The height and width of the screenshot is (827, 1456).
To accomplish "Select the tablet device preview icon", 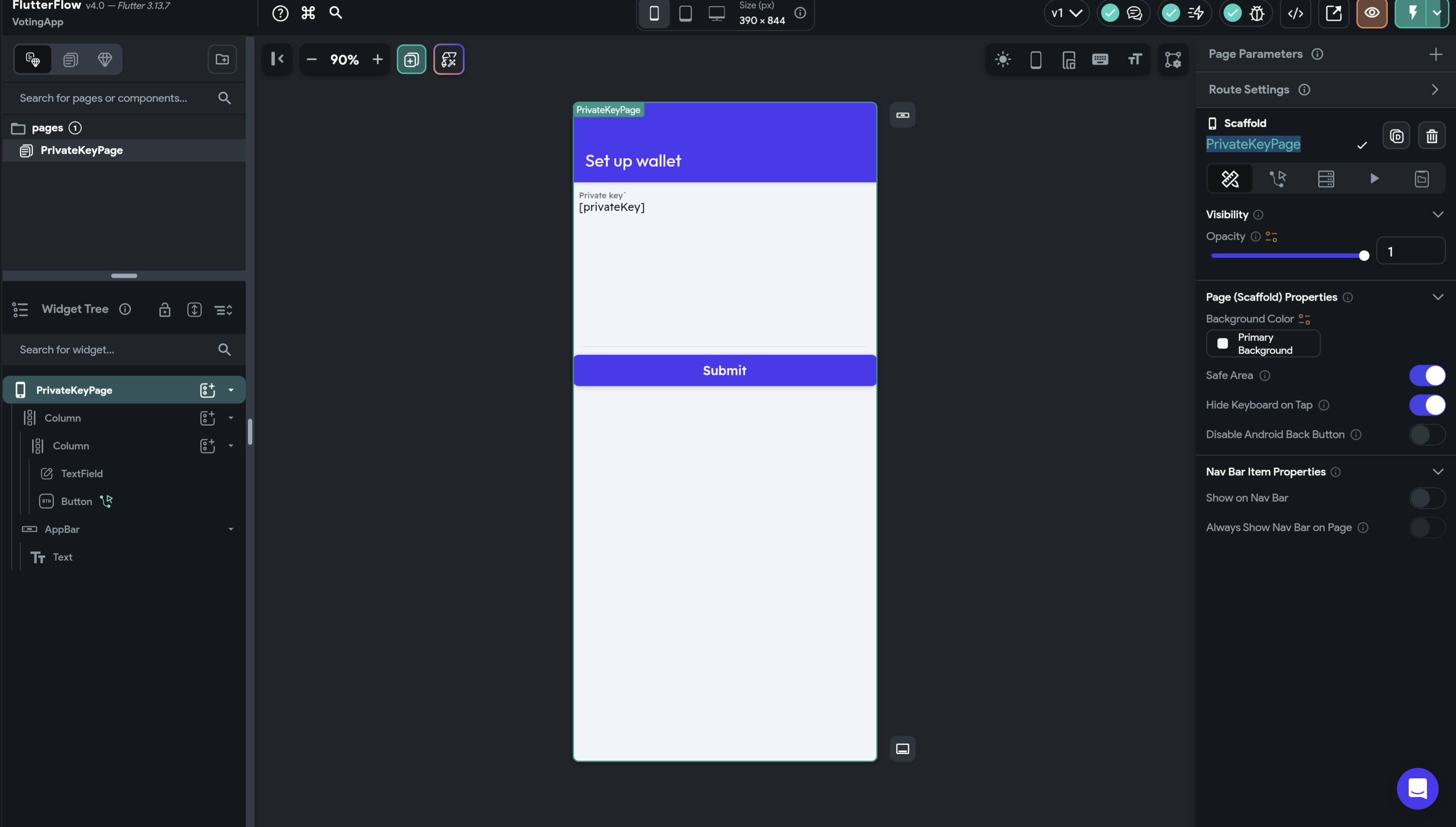I will point(685,13).
